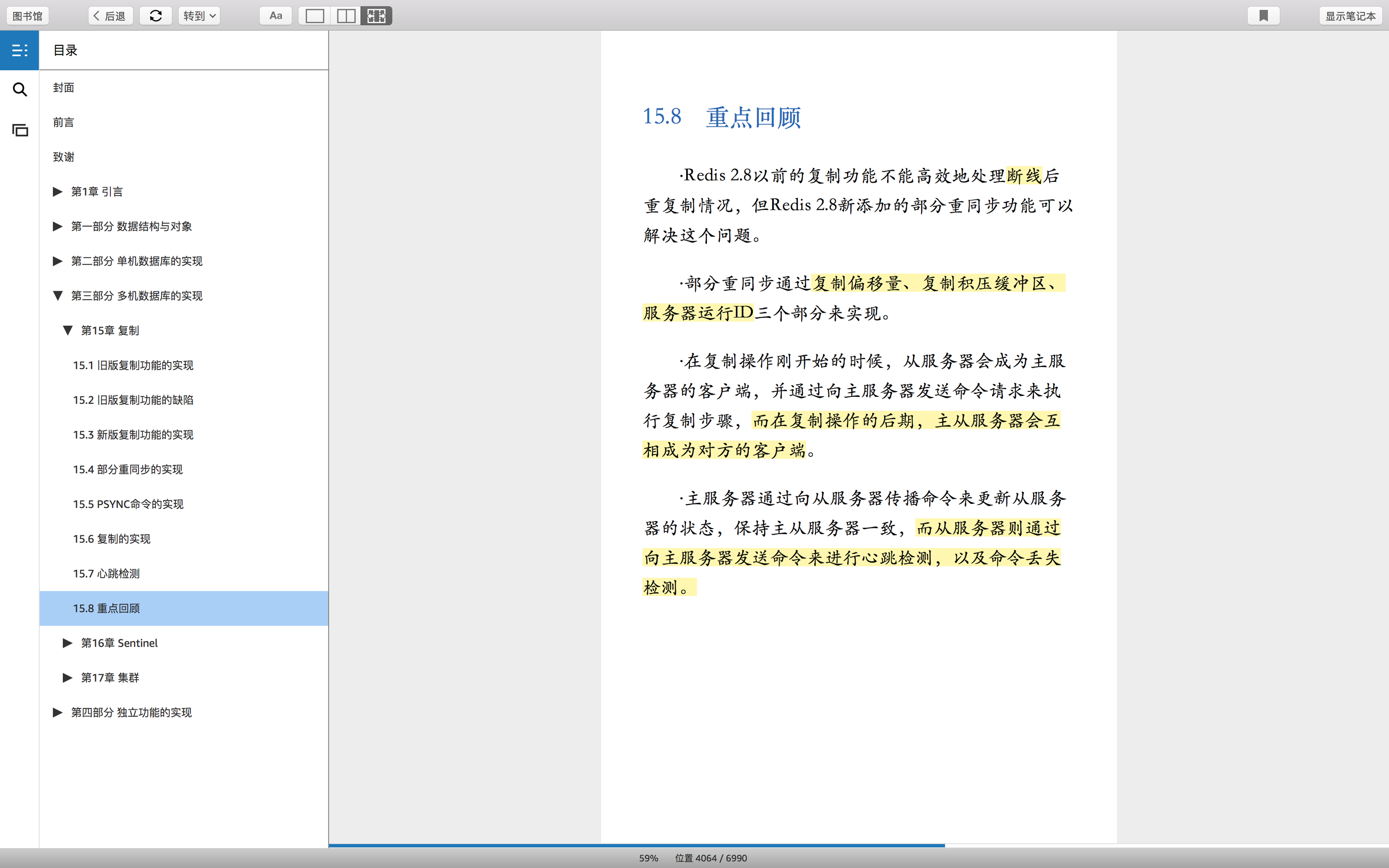Viewport: 1389px width, 868px height.
Task: Collapse 第三部分 多机数据库的实现
Action: pyautogui.click(x=57, y=296)
